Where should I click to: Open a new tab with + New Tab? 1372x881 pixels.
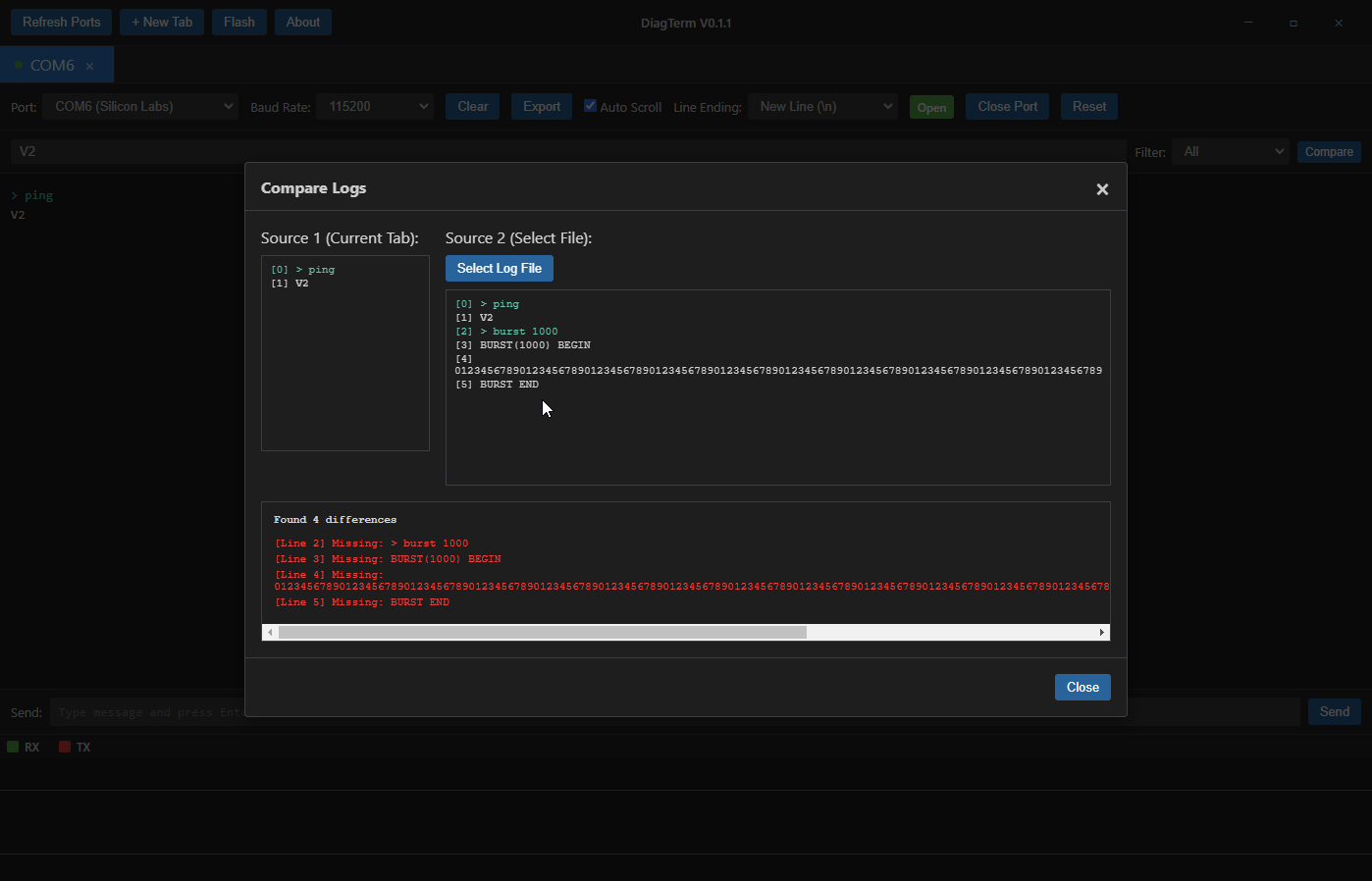[162, 22]
